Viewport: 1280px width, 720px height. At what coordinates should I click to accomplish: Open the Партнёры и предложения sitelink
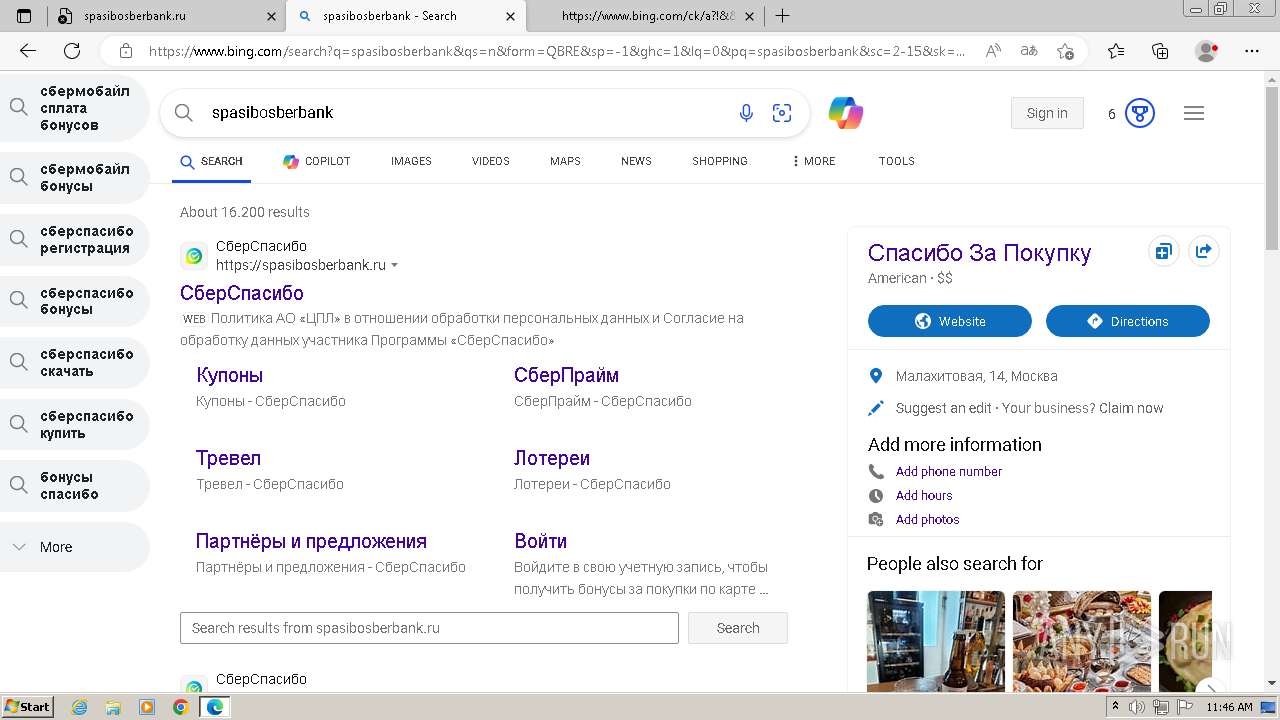tap(311, 541)
